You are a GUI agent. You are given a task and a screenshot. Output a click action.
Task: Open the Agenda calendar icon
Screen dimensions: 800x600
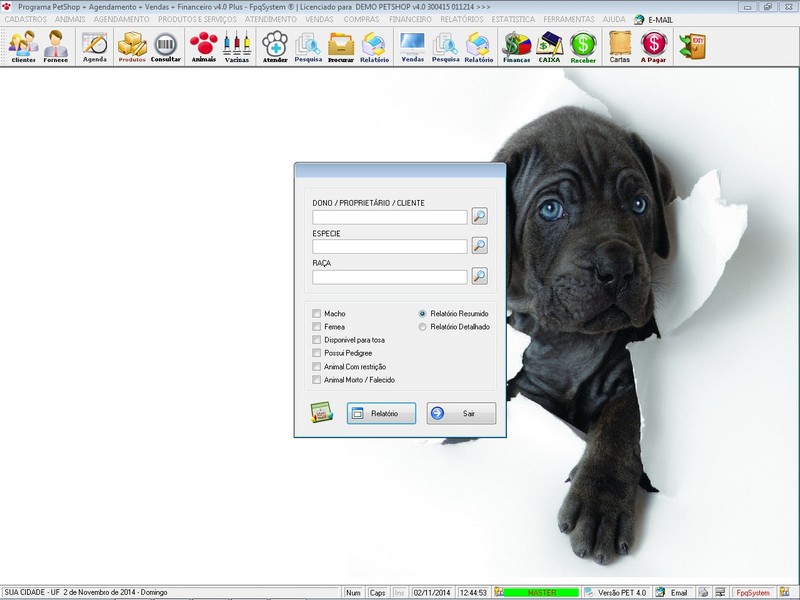[95, 46]
